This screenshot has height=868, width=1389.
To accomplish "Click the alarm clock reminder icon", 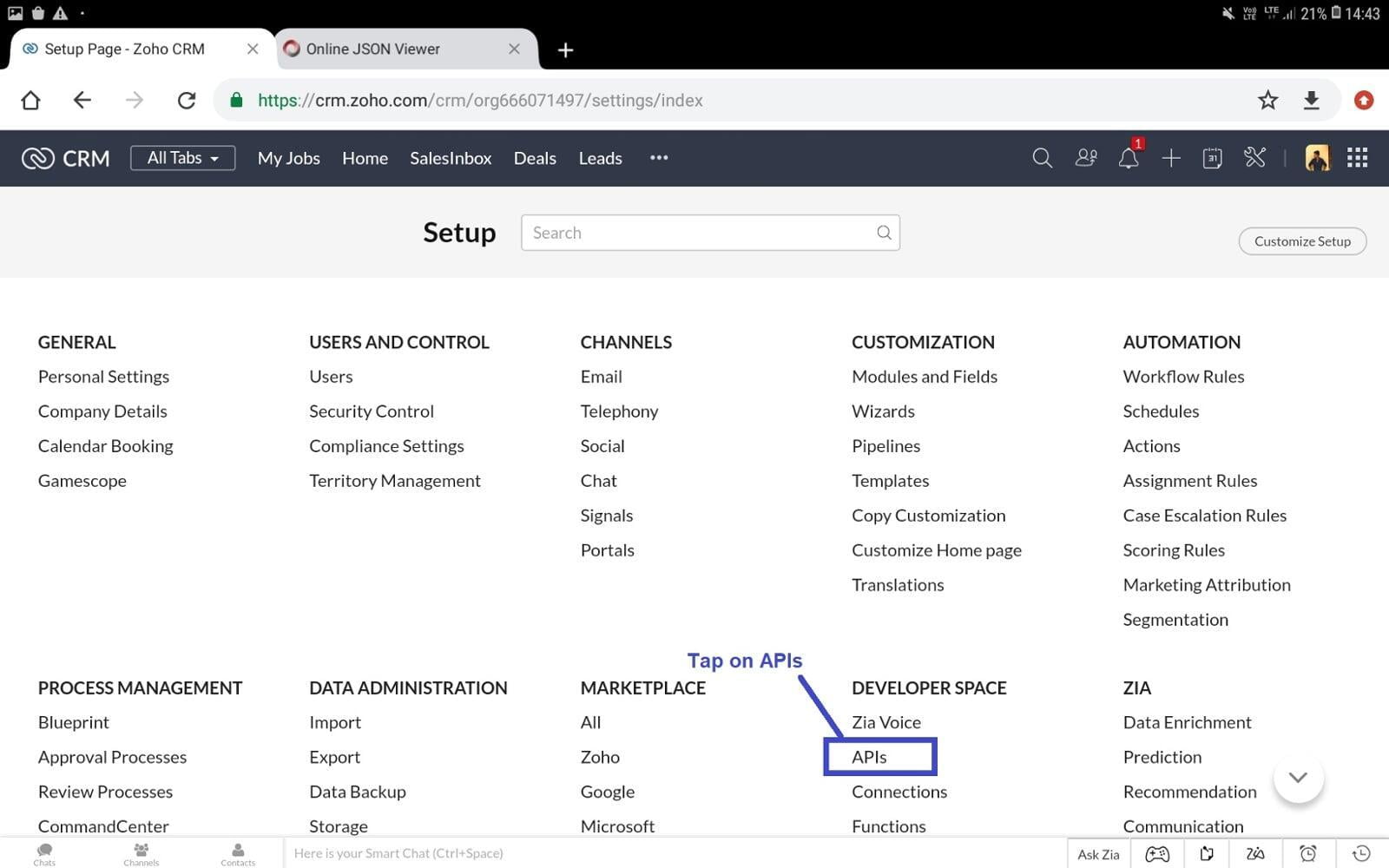I will pos(1307,854).
